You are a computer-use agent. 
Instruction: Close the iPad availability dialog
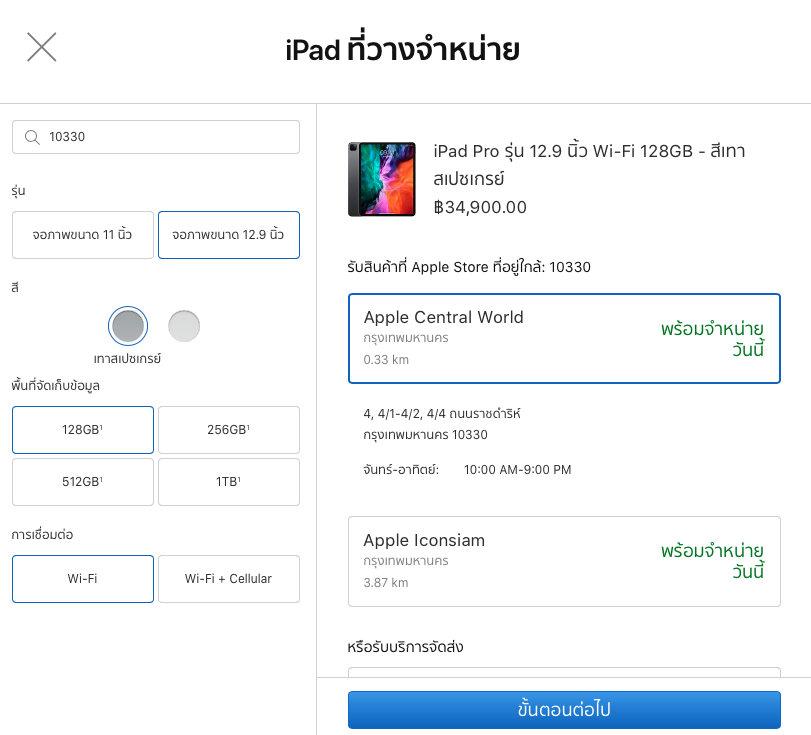[42, 47]
